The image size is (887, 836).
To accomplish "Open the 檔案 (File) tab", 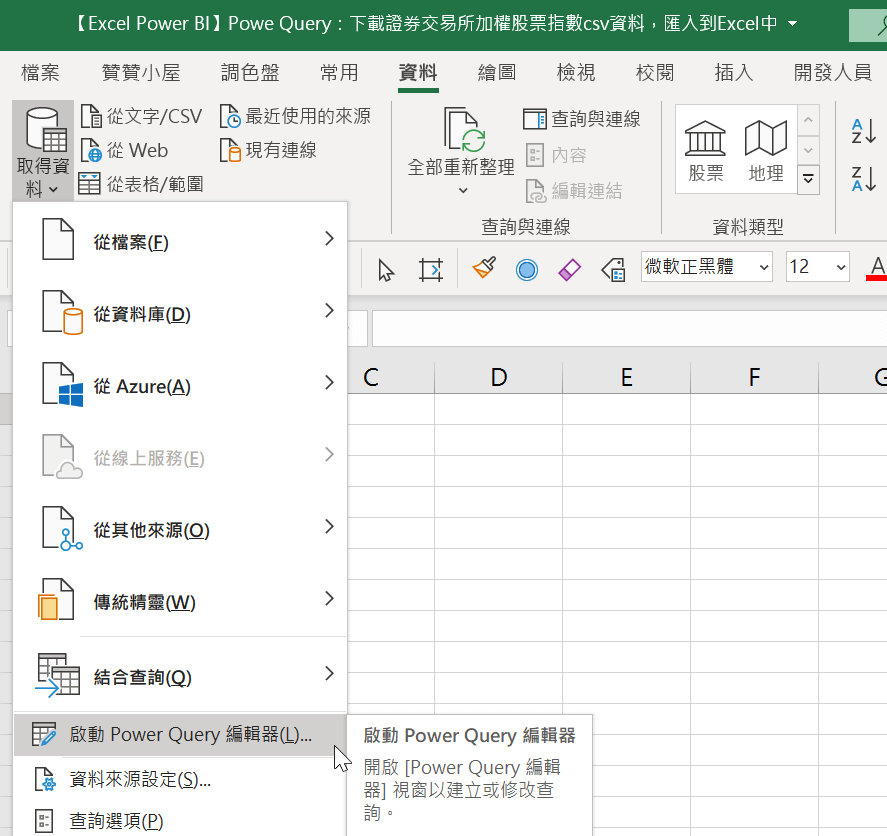I will [x=40, y=72].
